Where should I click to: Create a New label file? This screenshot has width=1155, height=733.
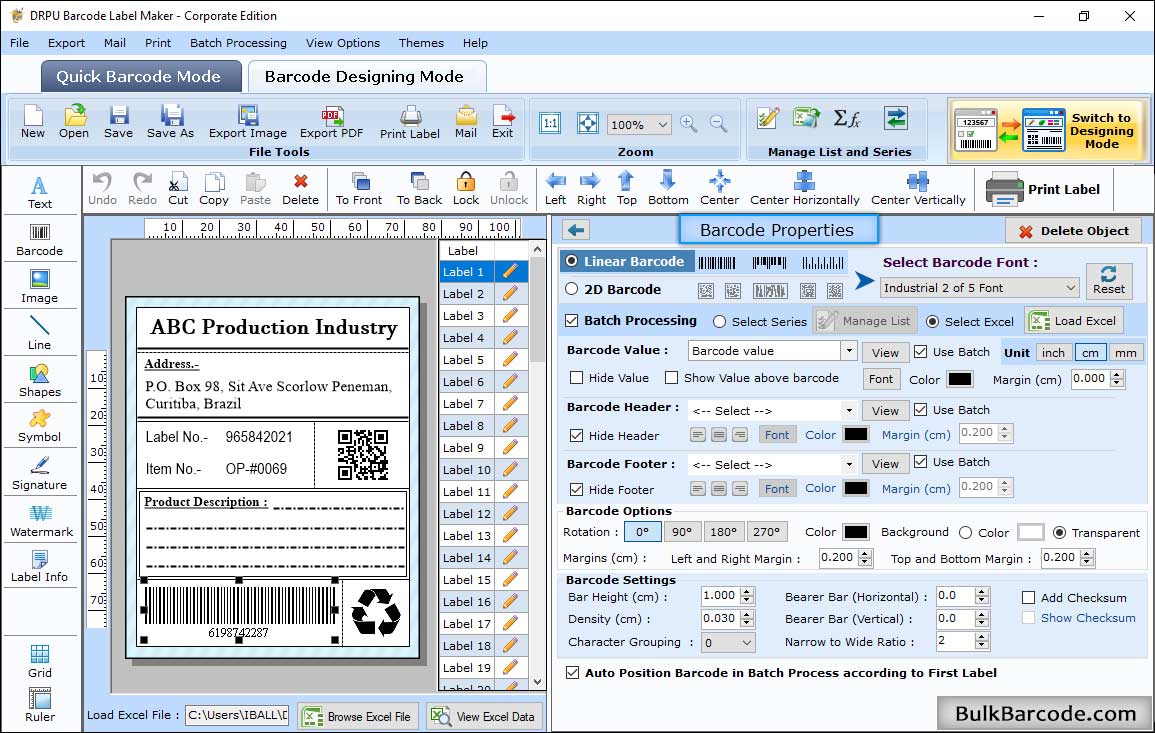click(32, 122)
